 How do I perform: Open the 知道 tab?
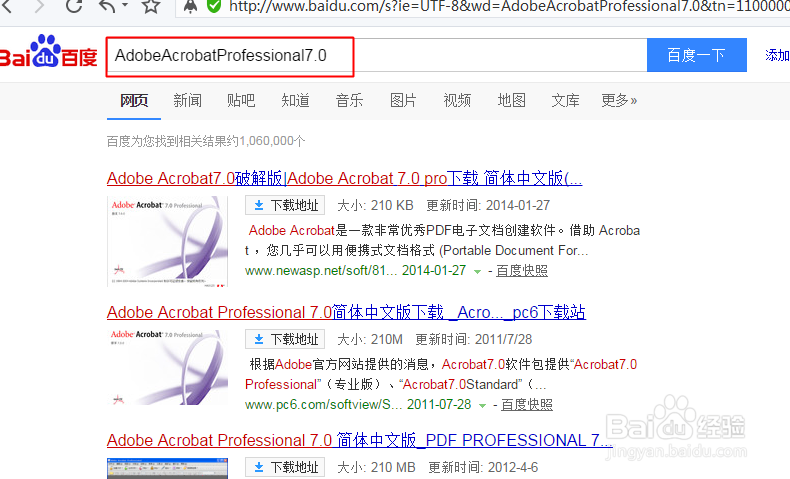[295, 100]
